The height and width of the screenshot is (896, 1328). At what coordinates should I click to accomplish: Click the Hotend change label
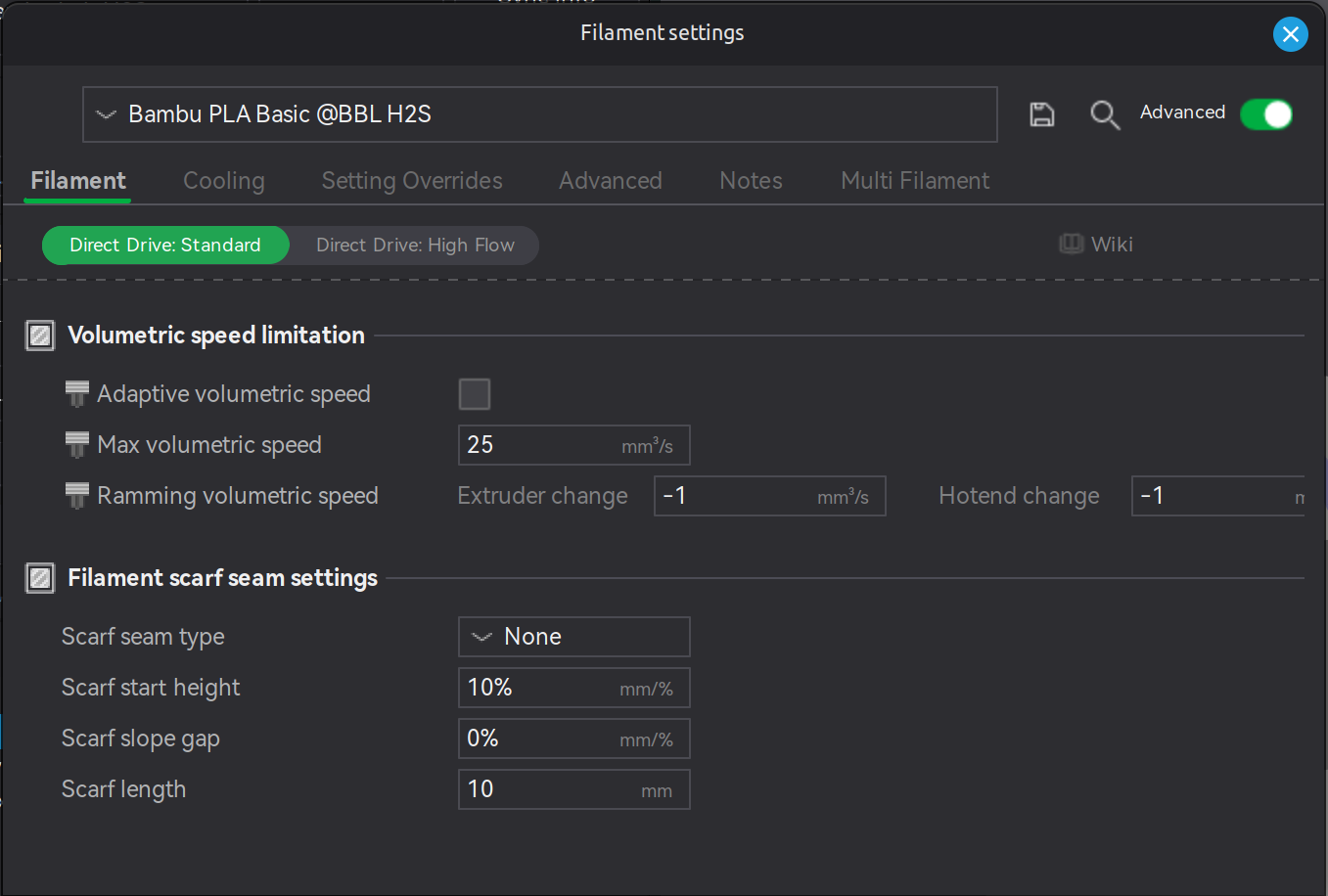1019,496
